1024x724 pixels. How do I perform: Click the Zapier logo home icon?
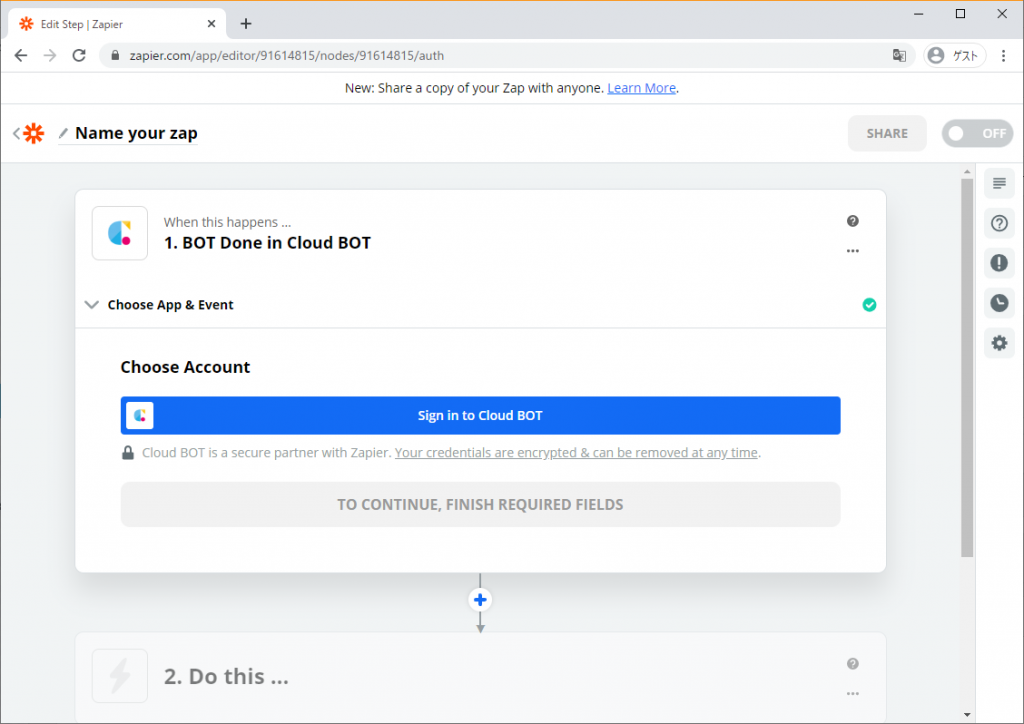pos(33,133)
